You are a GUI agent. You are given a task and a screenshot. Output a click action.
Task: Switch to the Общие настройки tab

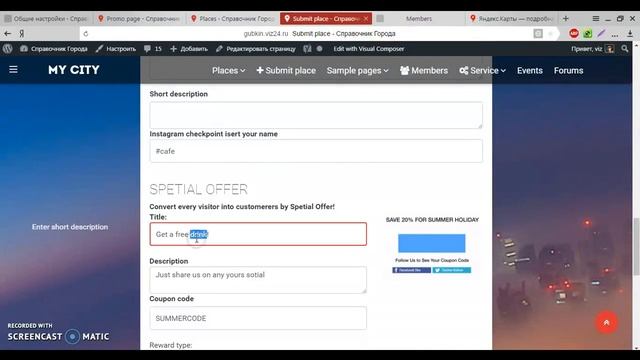[47, 18]
